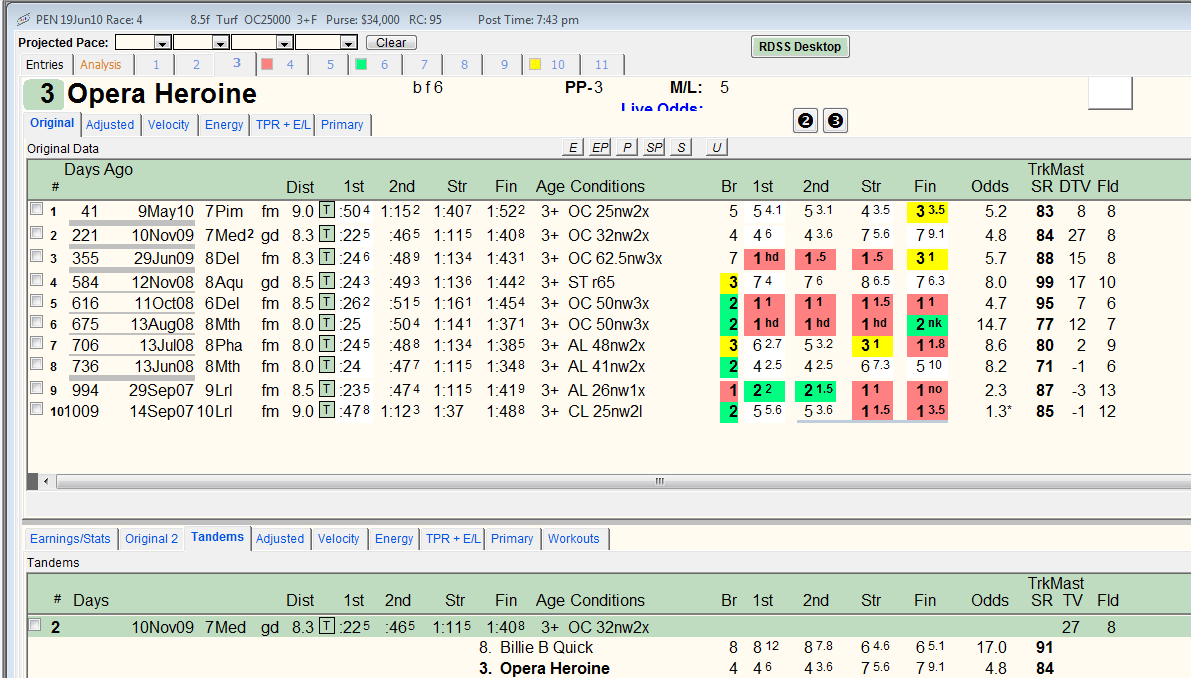Image resolution: width=1191 pixels, height=678 pixels.
Task: Check the box for row 9 (29Sep07)
Action: (x=36, y=387)
